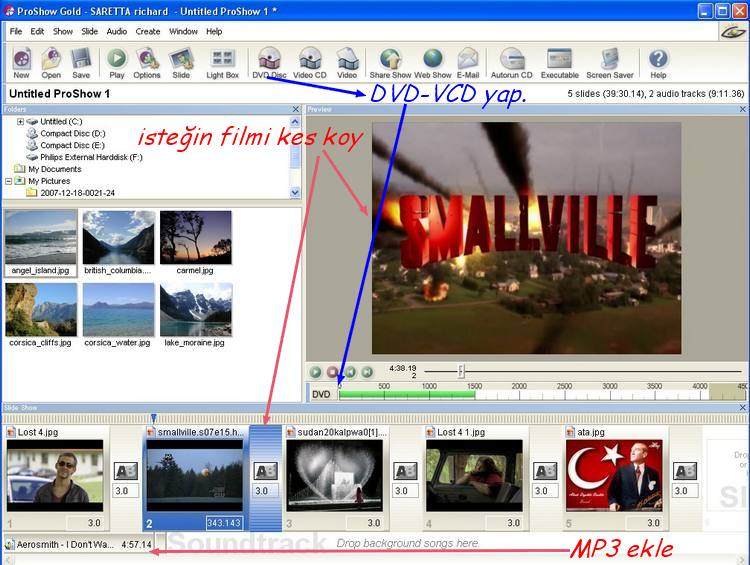Open Help from the toolbar
This screenshot has height=565, width=750.
click(x=658, y=63)
